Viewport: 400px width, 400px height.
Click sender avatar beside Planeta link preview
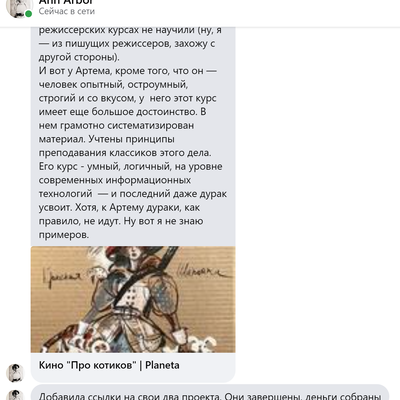coord(15,373)
